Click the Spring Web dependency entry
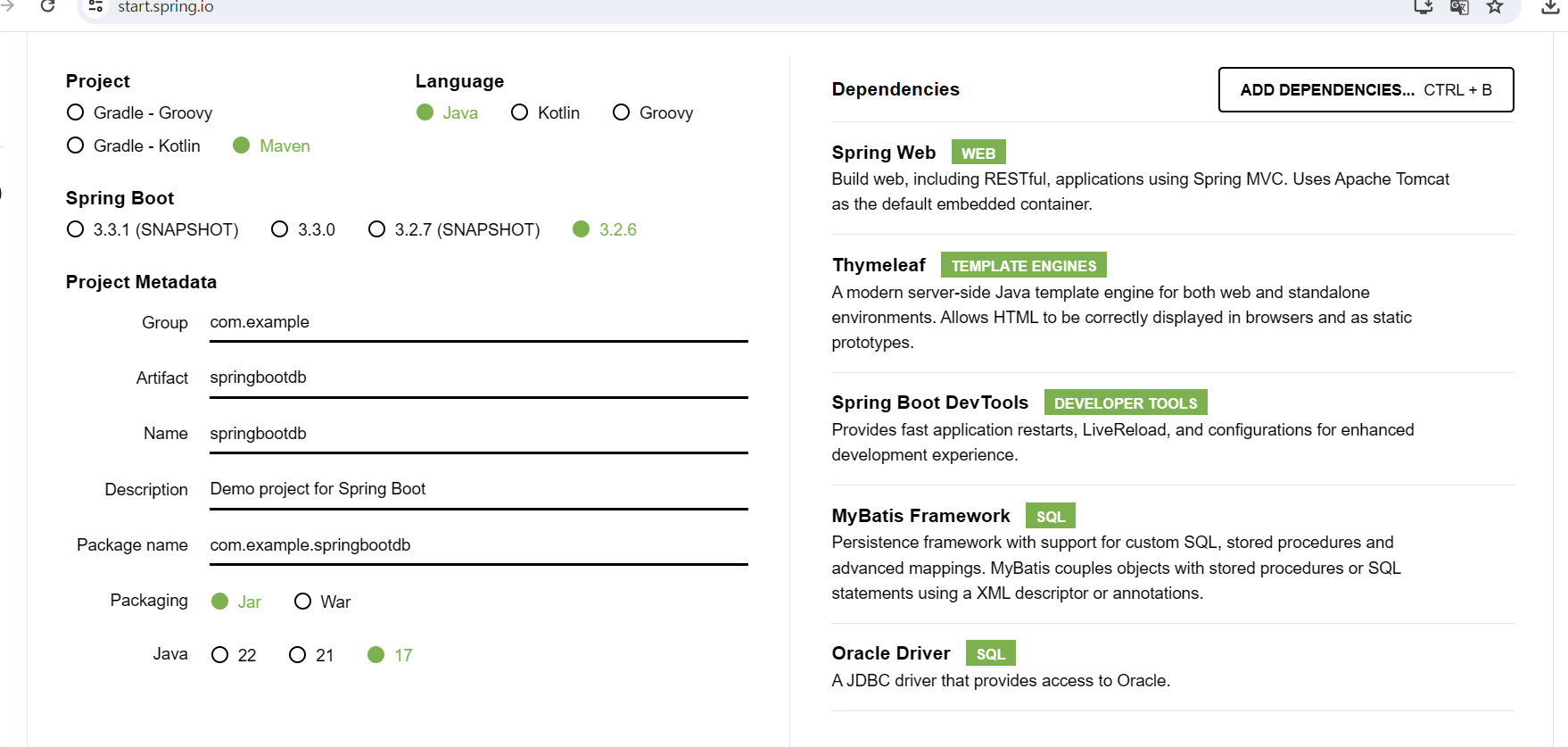The width and height of the screenshot is (1568, 747). click(883, 153)
